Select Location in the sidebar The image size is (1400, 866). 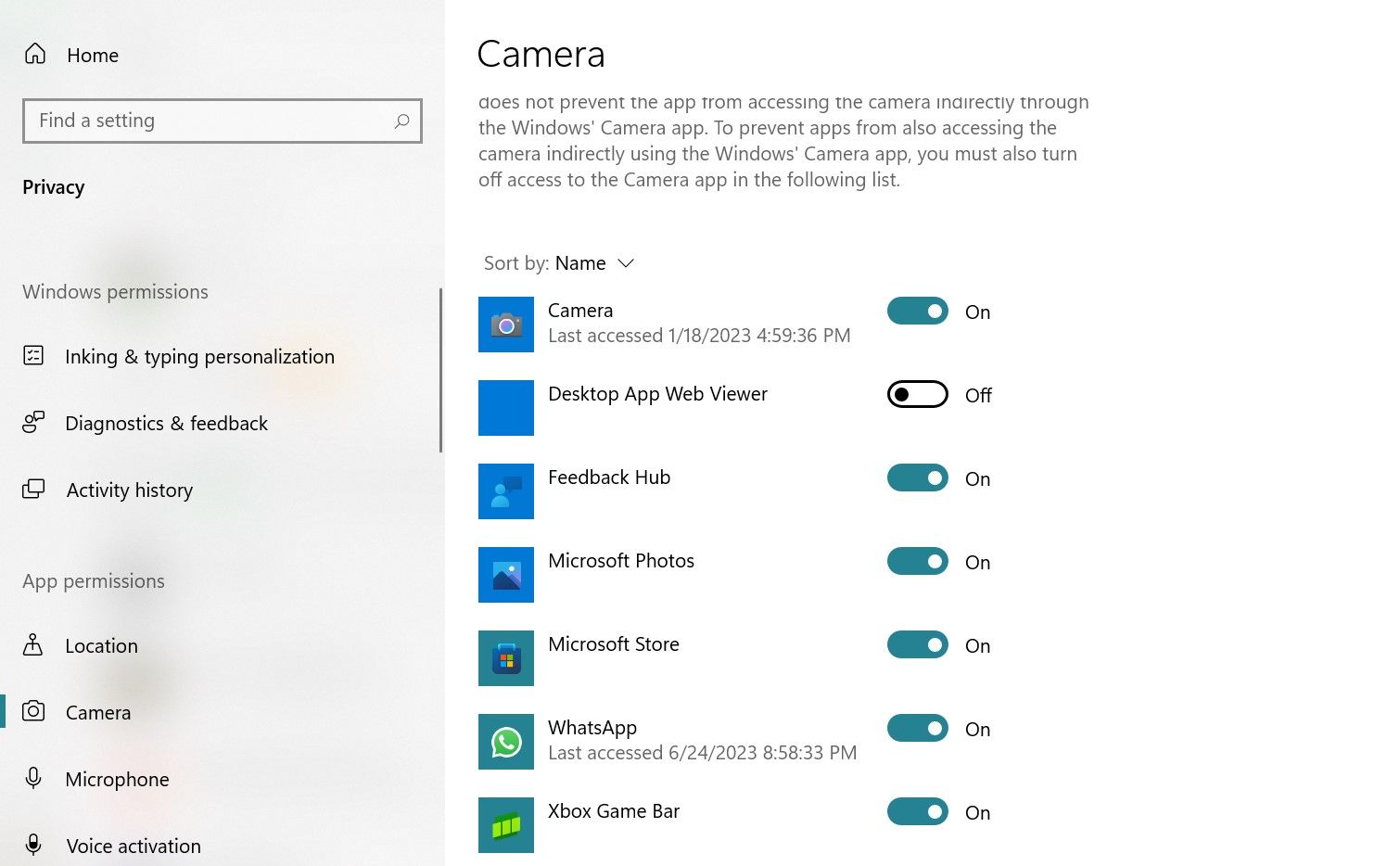[x=101, y=645]
